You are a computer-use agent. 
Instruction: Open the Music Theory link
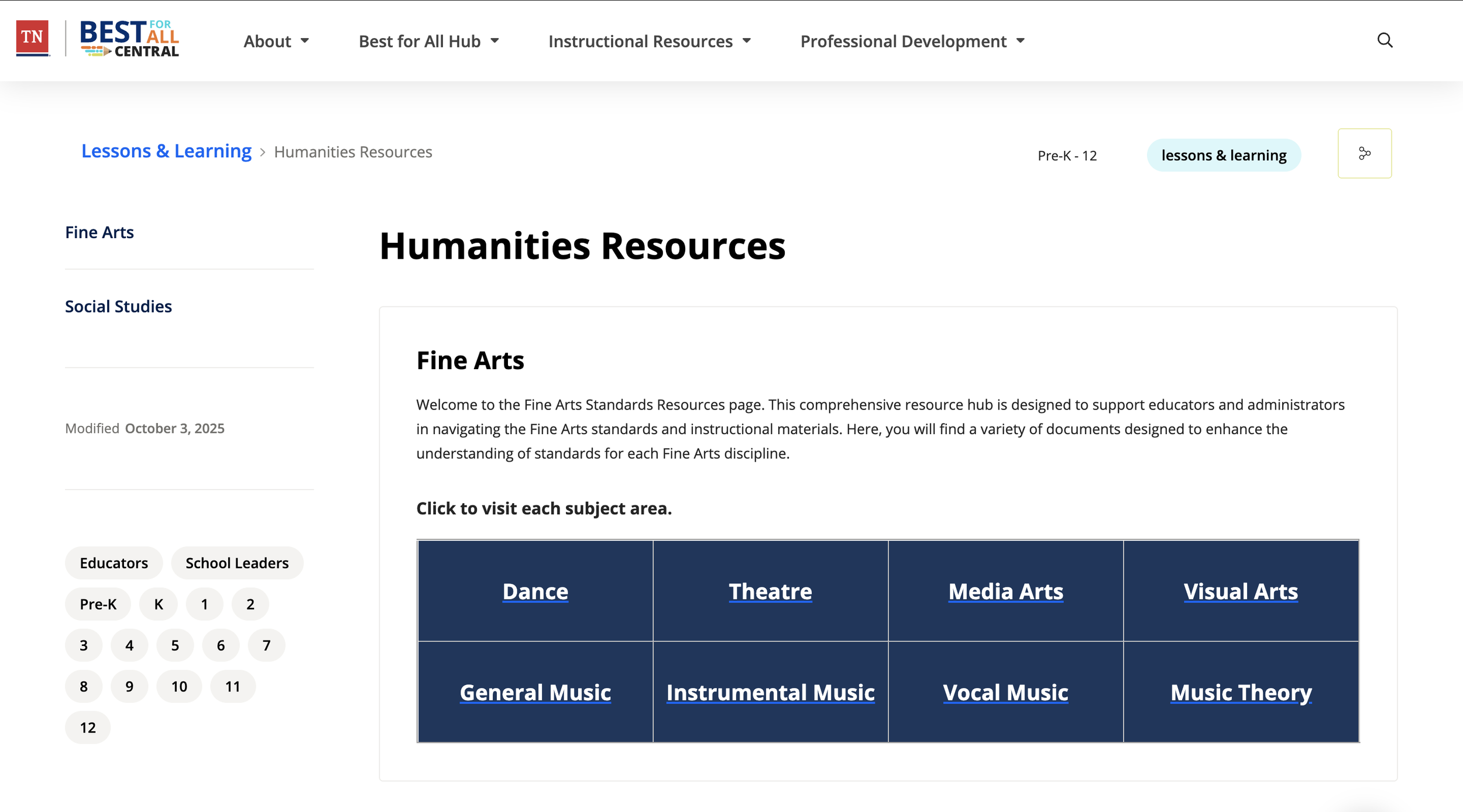[x=1241, y=693]
